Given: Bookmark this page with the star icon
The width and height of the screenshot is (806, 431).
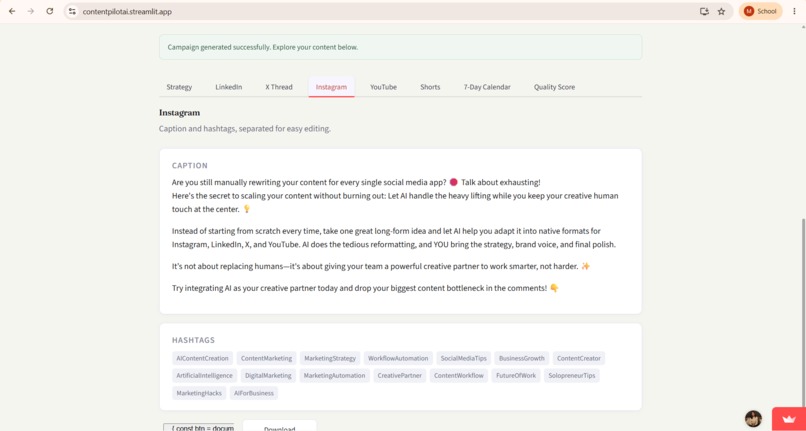Looking at the screenshot, I should (721, 11).
